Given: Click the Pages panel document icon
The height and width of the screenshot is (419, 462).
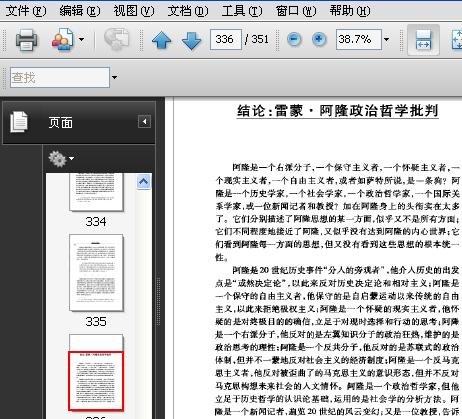Looking at the screenshot, I should (x=19, y=122).
